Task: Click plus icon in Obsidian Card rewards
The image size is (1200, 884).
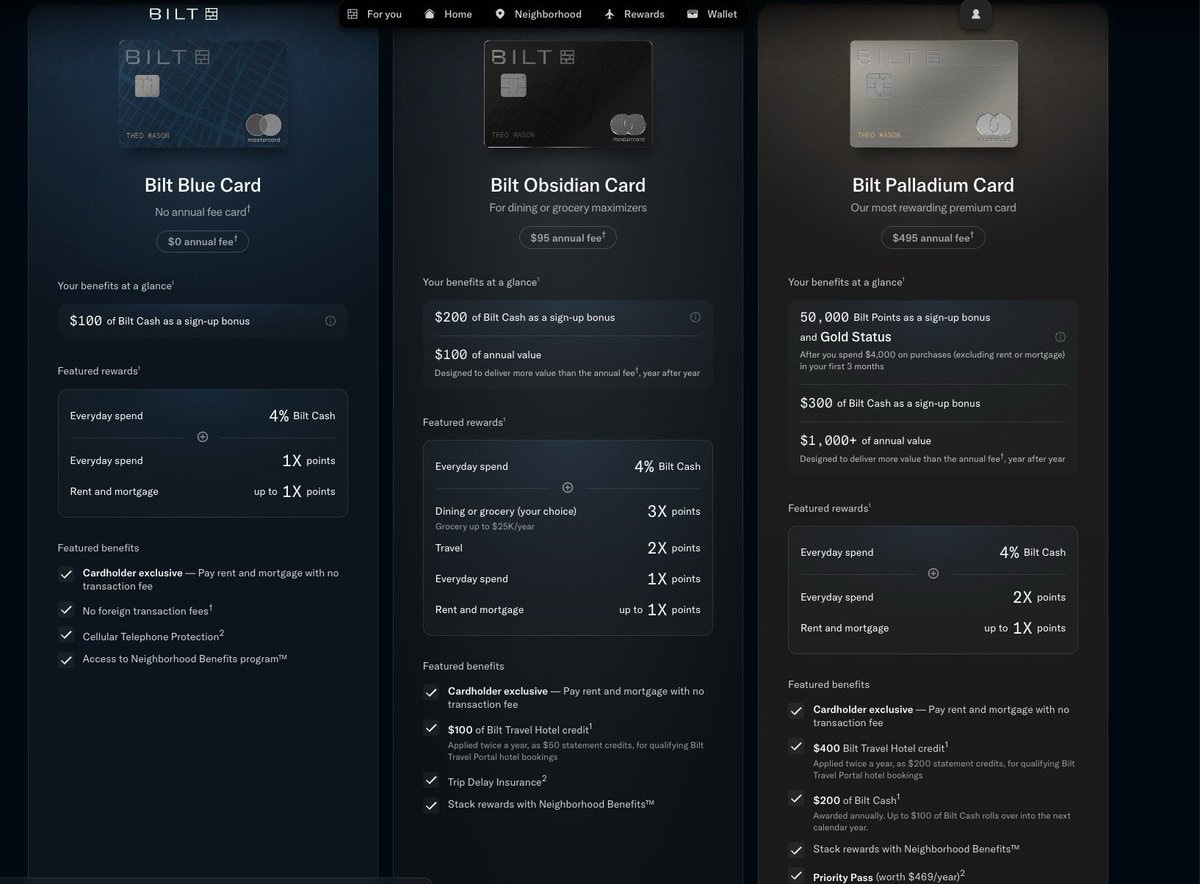Action: pyautogui.click(x=568, y=488)
